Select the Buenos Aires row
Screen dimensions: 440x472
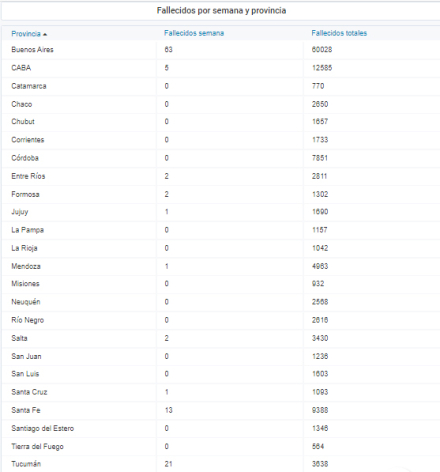(221, 50)
